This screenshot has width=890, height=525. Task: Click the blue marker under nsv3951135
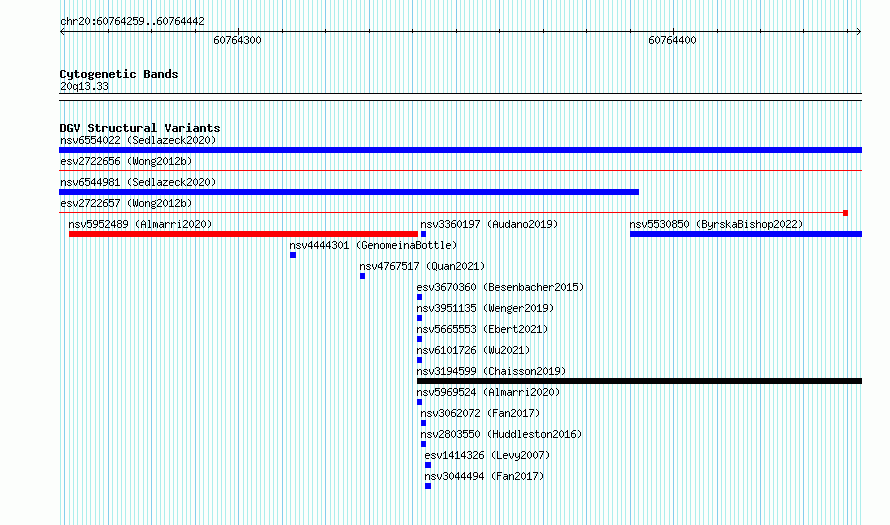[419, 318]
